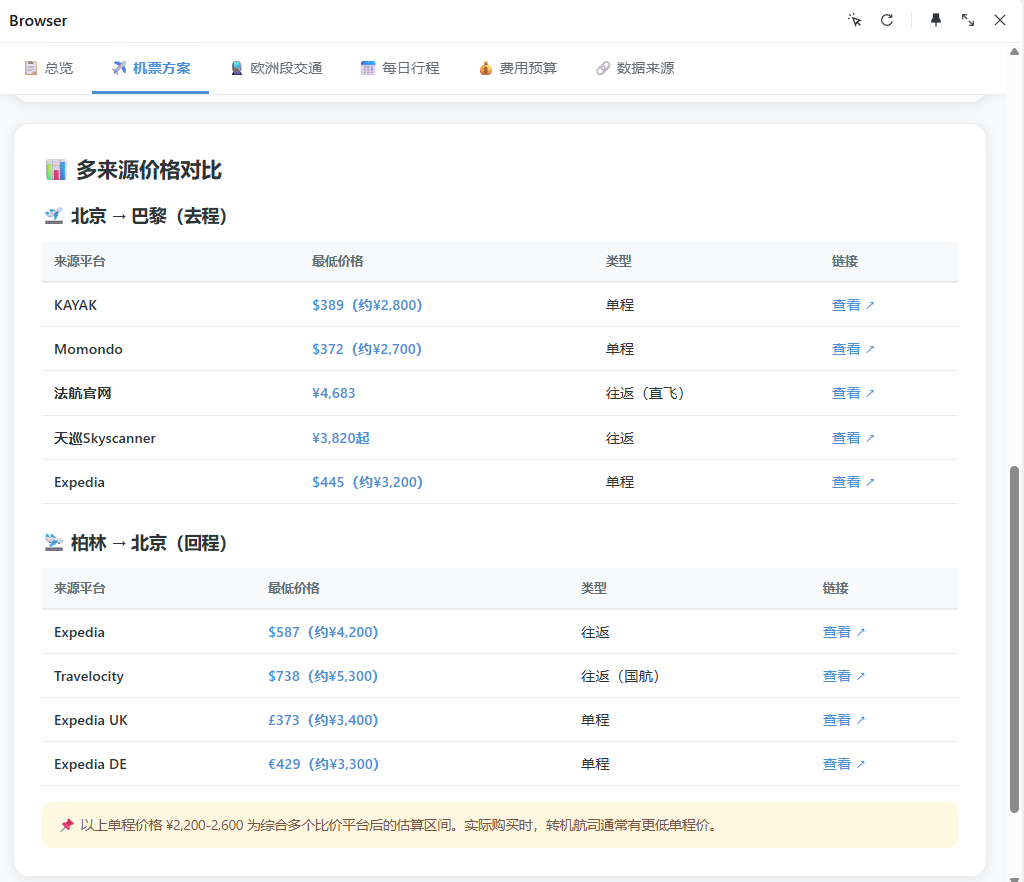
Task: Open the 法航官网 查看 link
Action: [852, 393]
